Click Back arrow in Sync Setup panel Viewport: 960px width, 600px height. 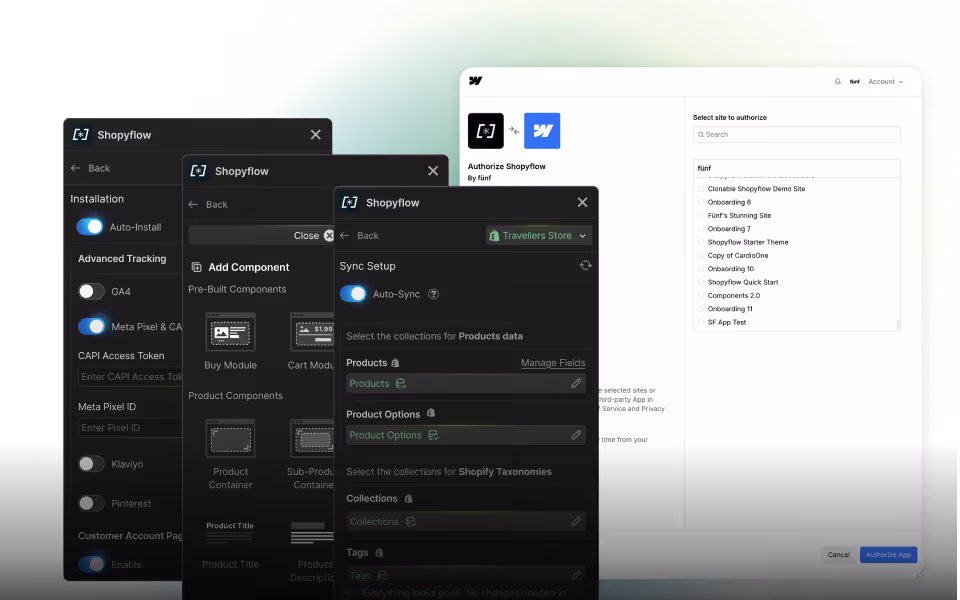(x=345, y=236)
